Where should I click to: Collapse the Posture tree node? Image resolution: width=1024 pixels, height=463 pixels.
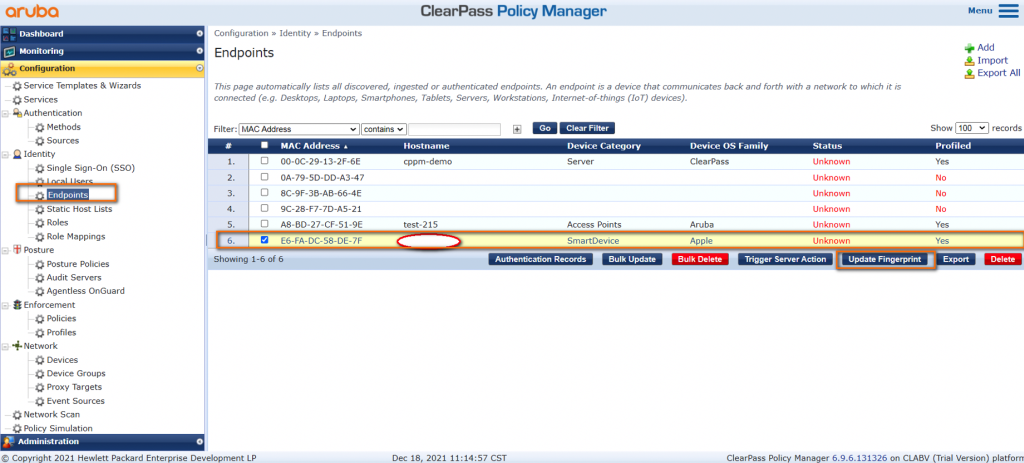click(x=5, y=251)
